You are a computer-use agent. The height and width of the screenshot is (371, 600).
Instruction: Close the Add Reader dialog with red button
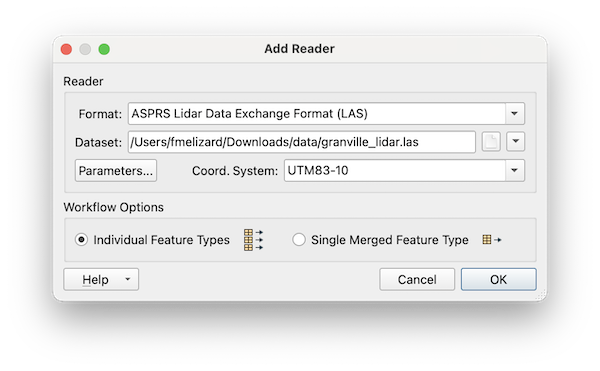point(66,49)
